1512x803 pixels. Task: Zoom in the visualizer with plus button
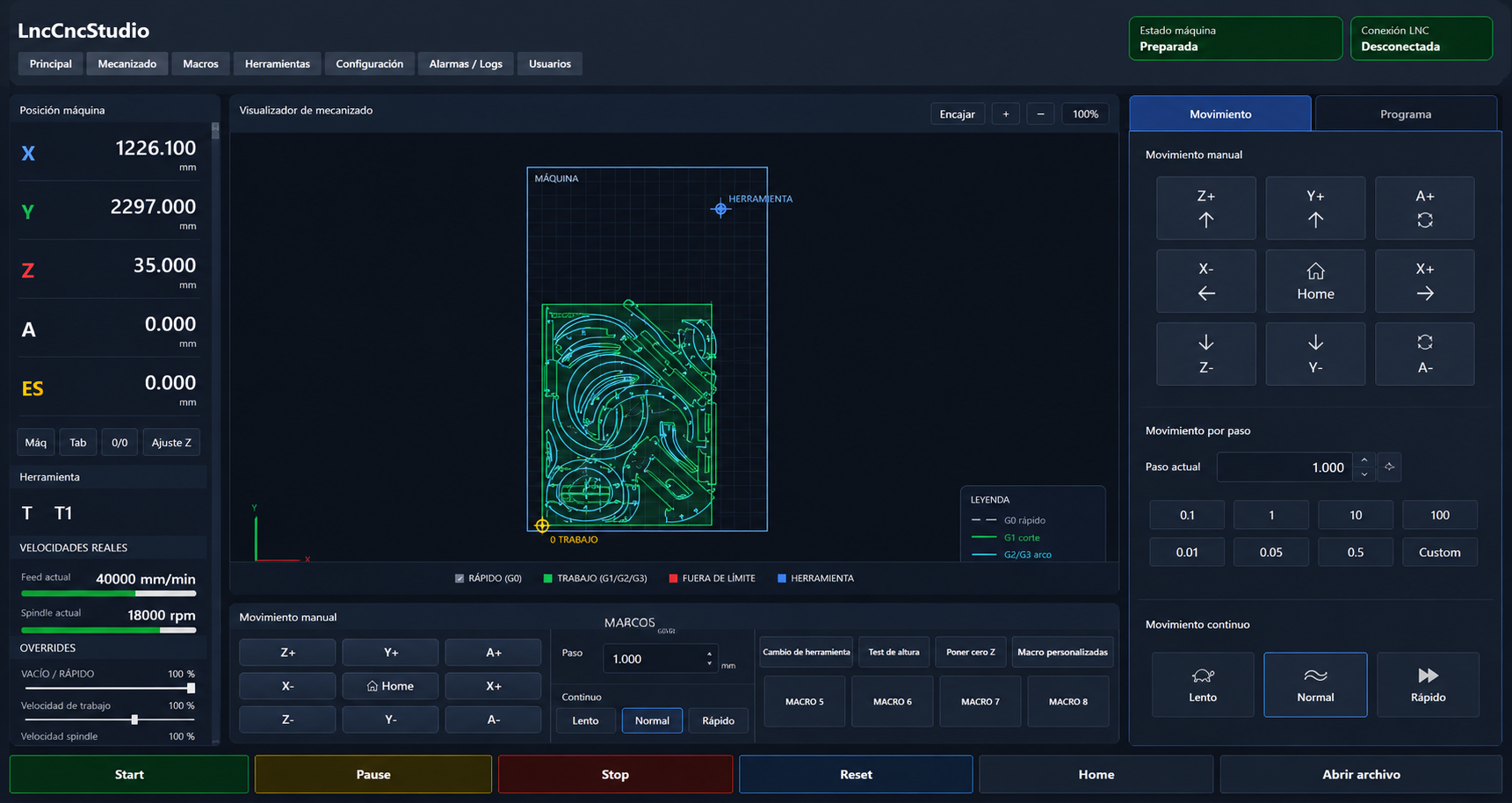pos(1006,114)
